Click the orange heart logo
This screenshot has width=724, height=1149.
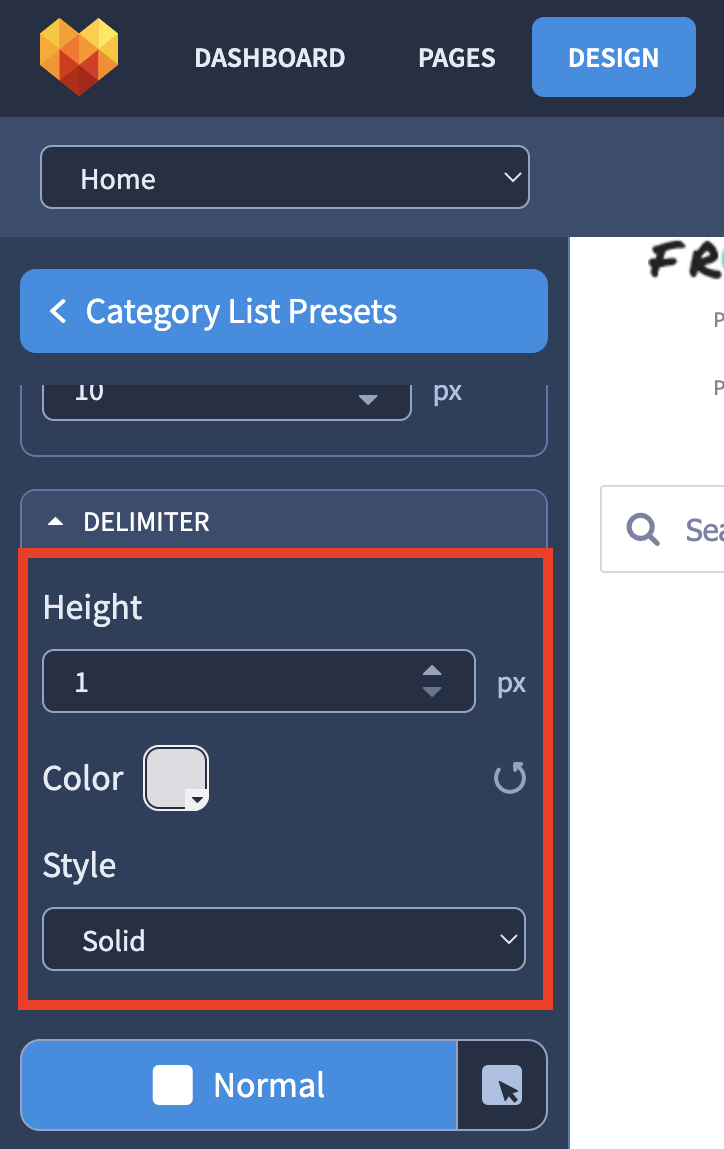(79, 57)
